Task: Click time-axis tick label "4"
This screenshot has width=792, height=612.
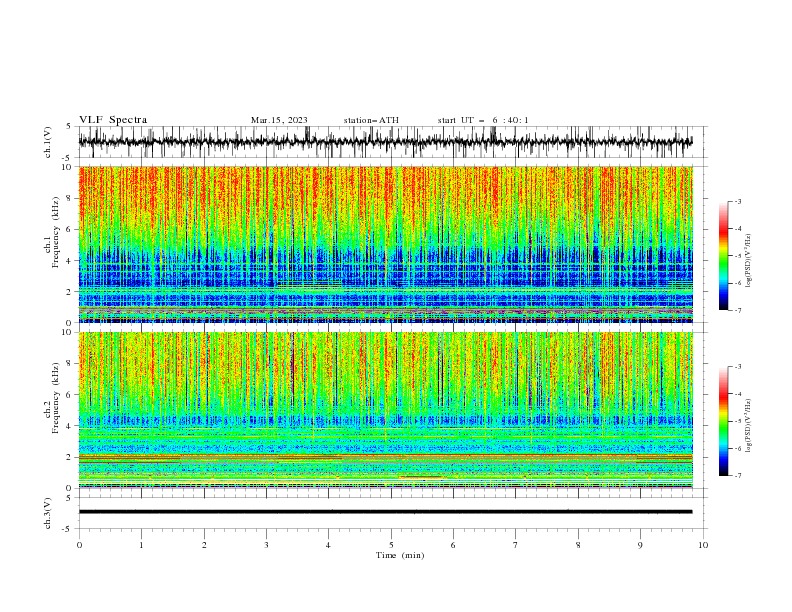Action: point(328,545)
